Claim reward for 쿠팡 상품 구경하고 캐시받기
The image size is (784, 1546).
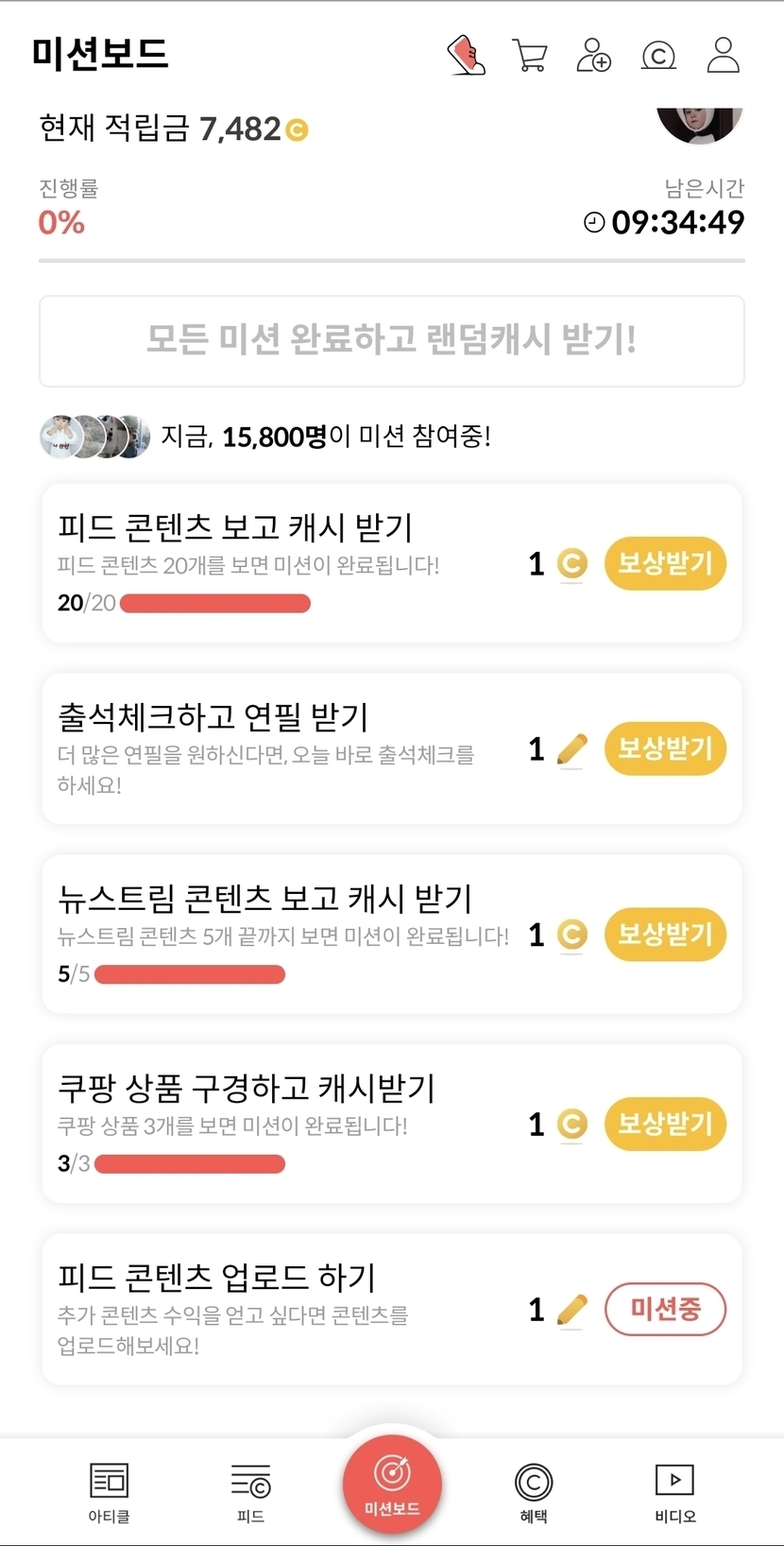click(x=665, y=1124)
